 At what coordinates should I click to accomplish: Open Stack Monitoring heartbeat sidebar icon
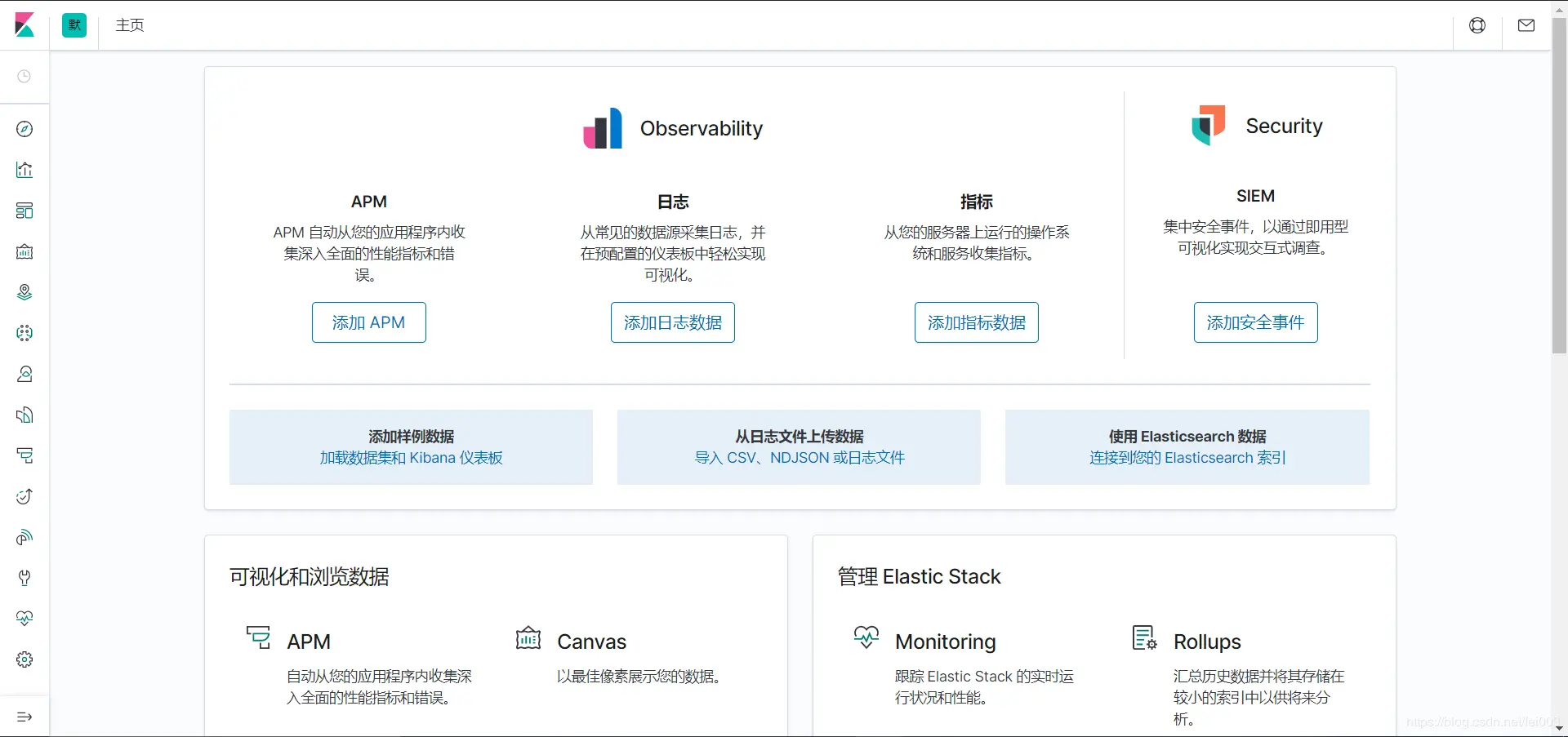tap(24, 619)
